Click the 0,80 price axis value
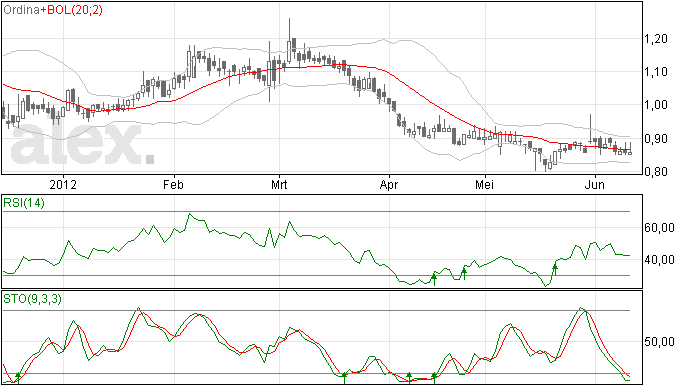This screenshot has width=690, height=387. tap(656, 172)
